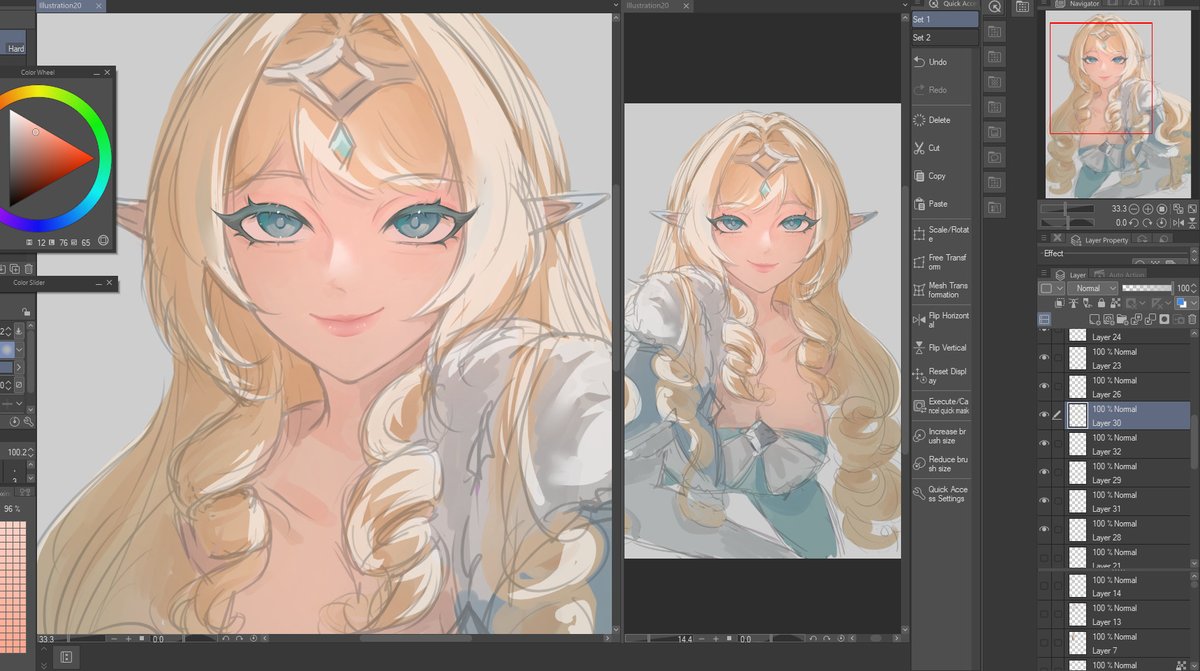Hide Layer 31 with eye icon
The width and height of the screenshot is (1200, 671).
(x=1044, y=500)
